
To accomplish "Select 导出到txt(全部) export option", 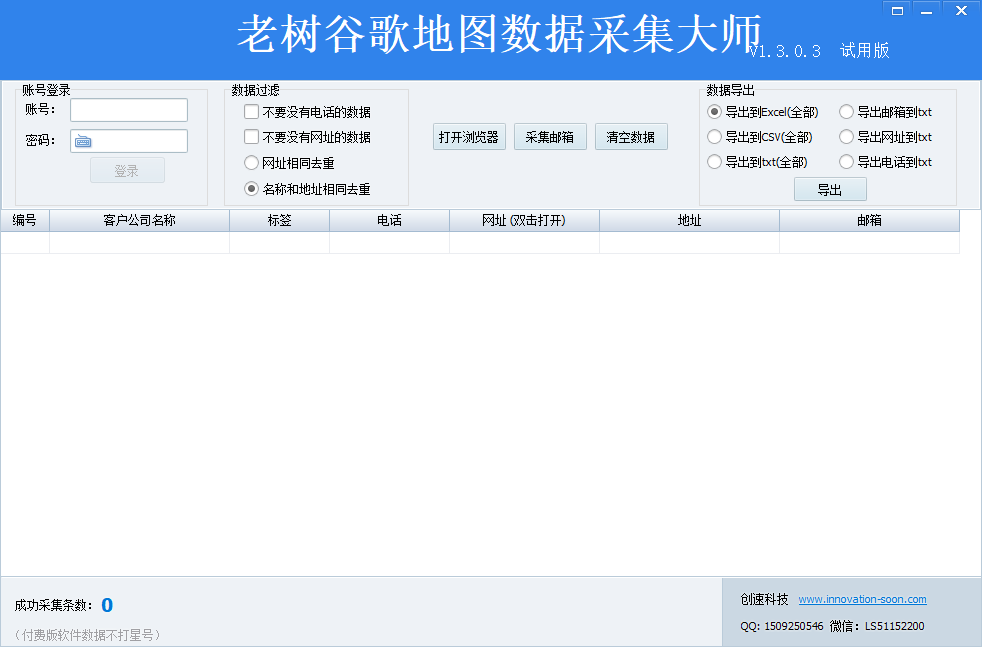I will (712, 162).
